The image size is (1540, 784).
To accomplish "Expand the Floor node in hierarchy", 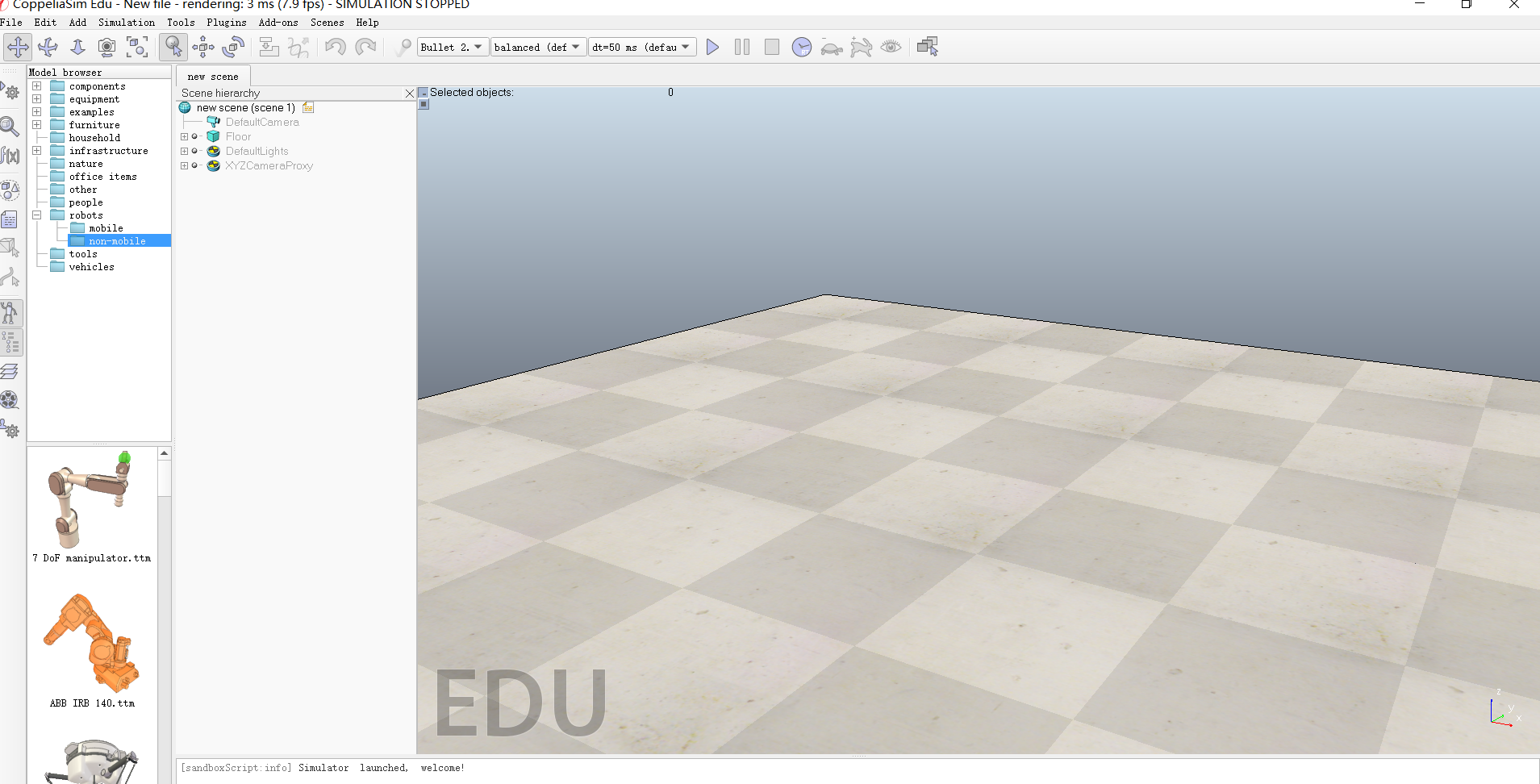I will pos(184,136).
